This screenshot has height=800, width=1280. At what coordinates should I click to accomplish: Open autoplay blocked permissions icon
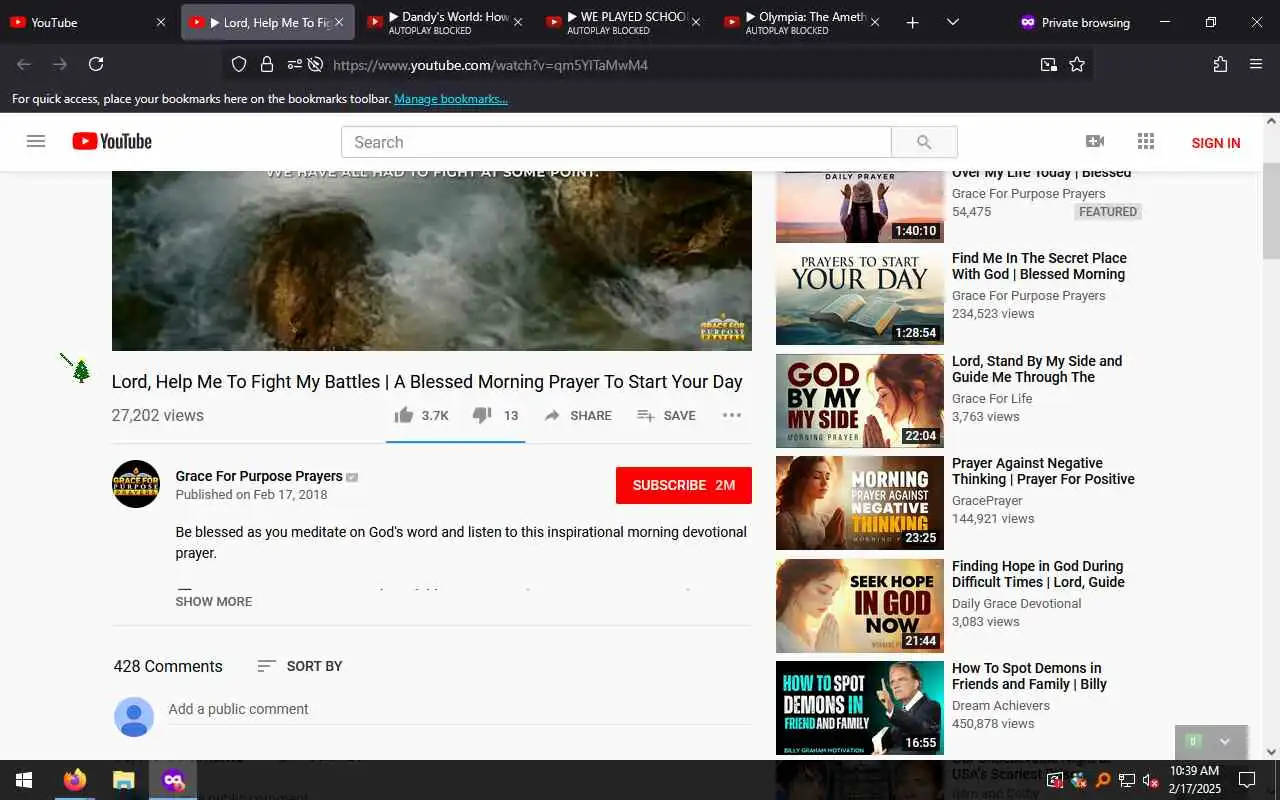(x=315, y=65)
